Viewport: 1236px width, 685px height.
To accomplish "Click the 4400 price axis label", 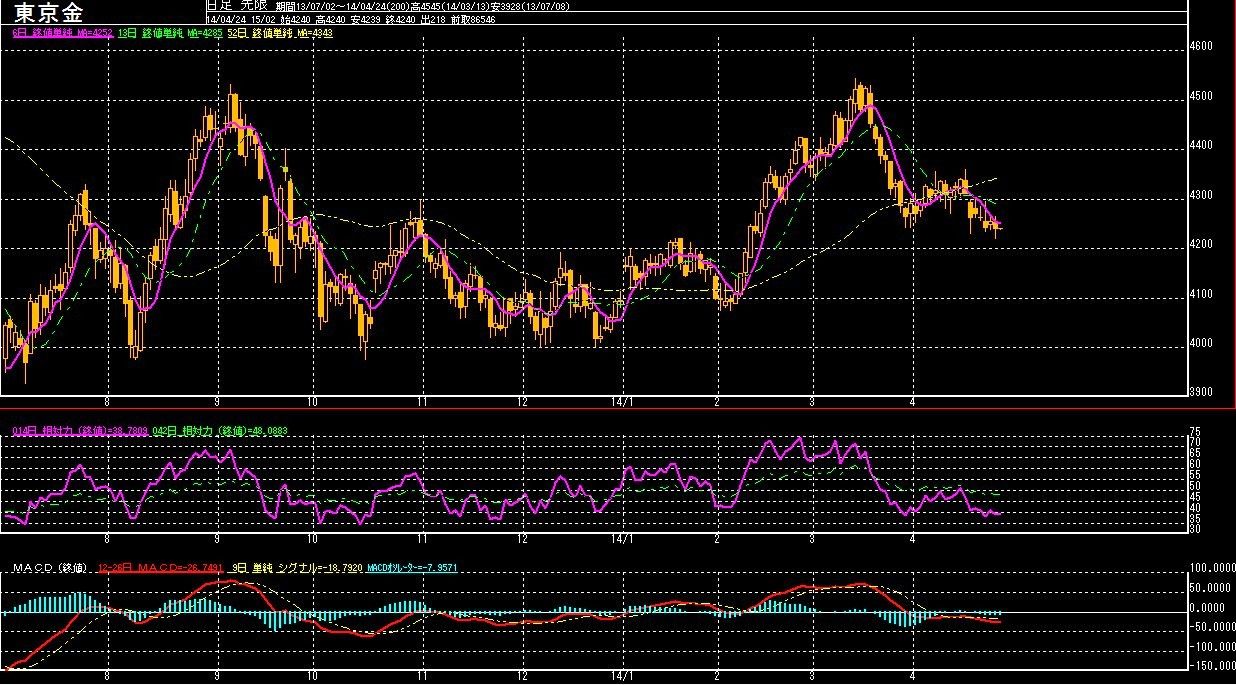I will pos(1201,145).
